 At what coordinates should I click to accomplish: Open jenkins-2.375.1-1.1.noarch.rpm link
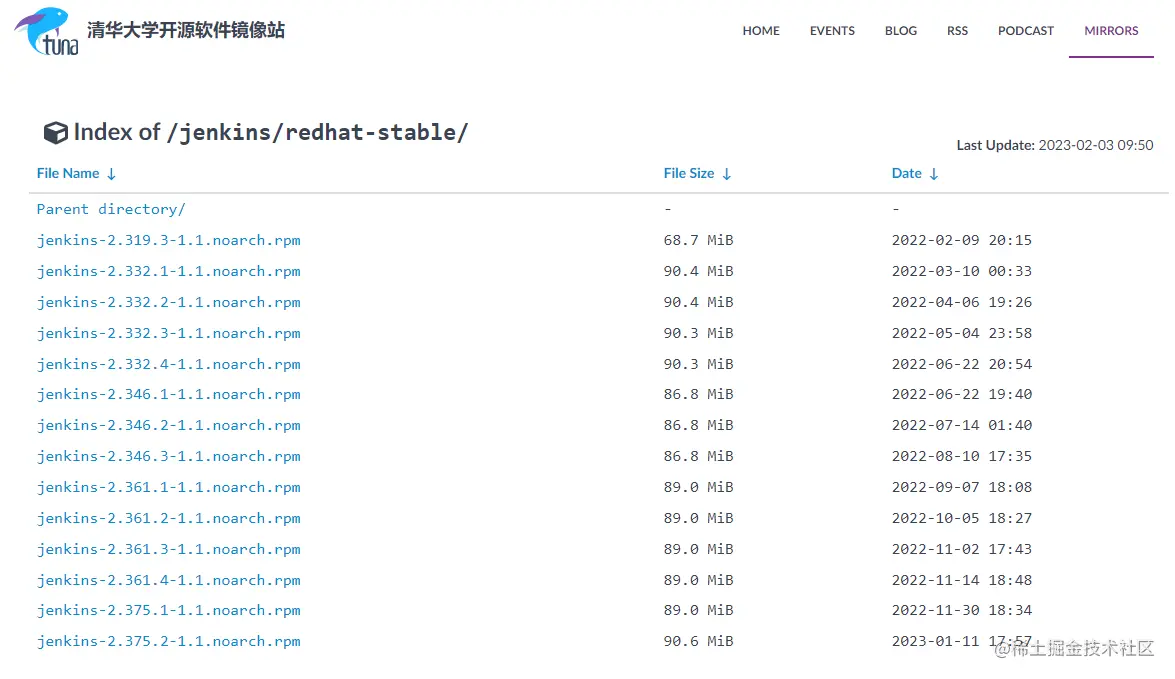click(169, 610)
